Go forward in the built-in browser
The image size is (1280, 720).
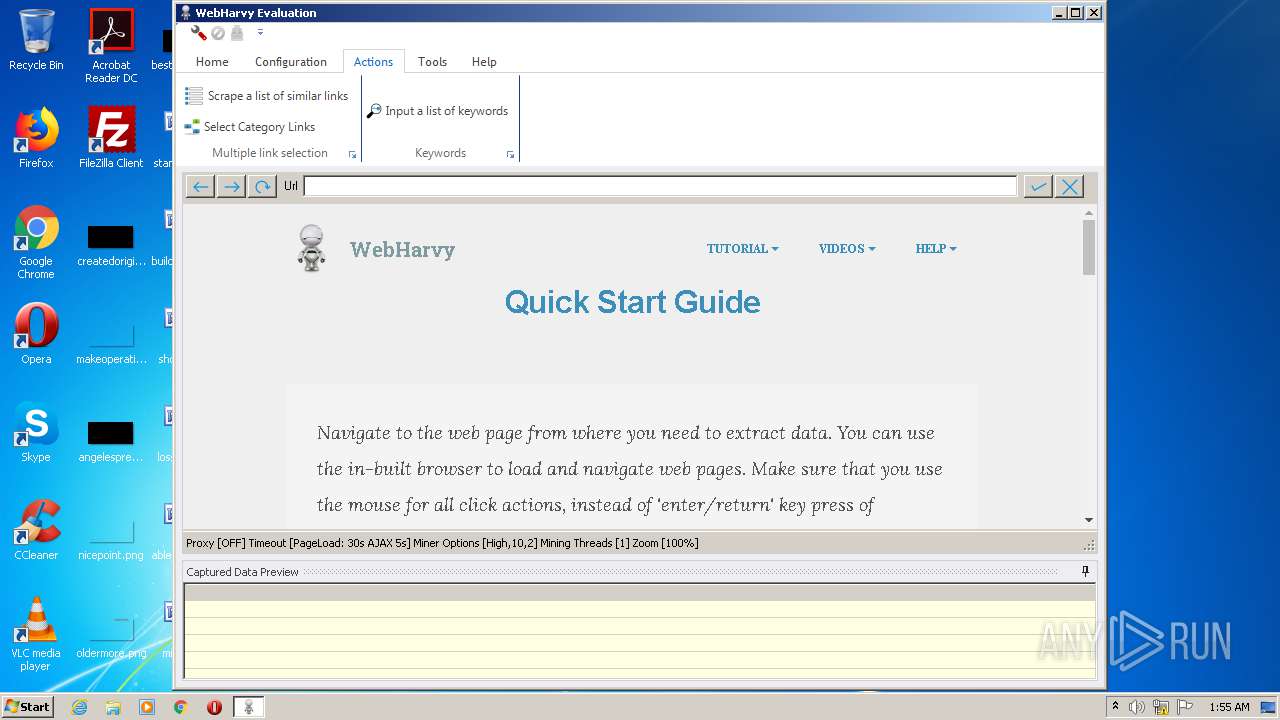(x=231, y=187)
